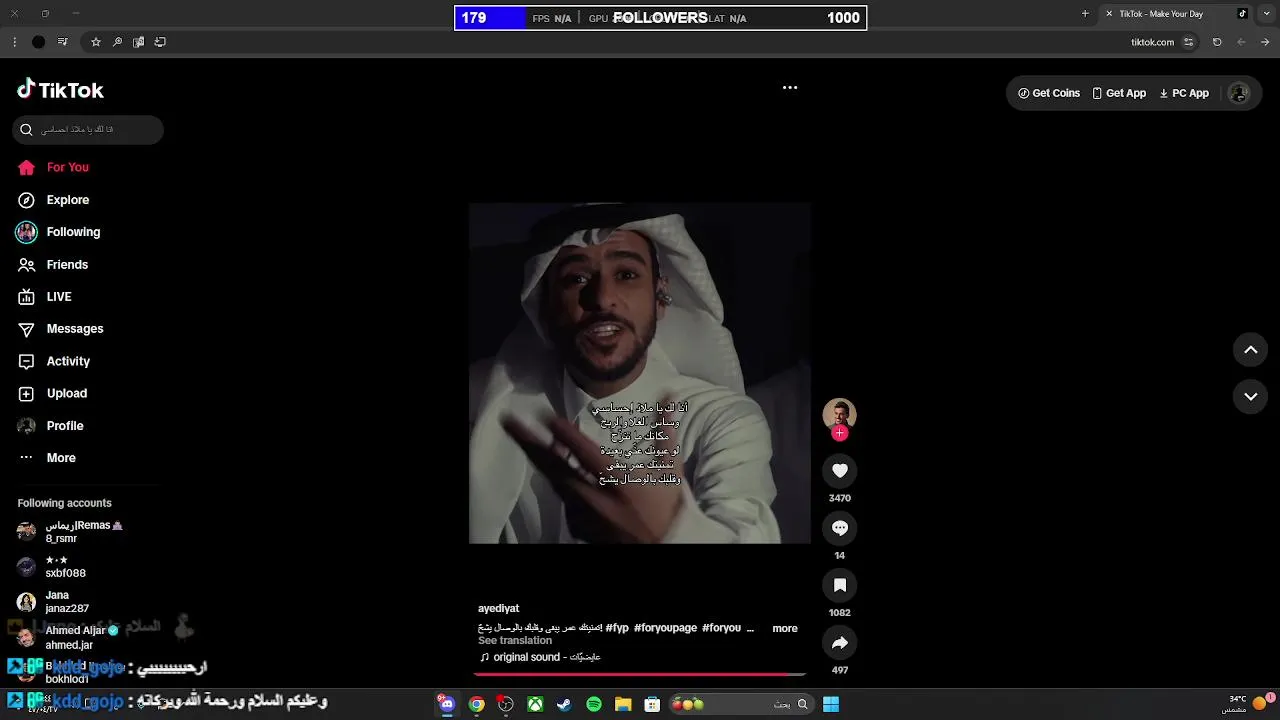Image resolution: width=1280 pixels, height=720 pixels.
Task: Select the TikTok - Make Your Day tab
Action: tap(1176, 14)
